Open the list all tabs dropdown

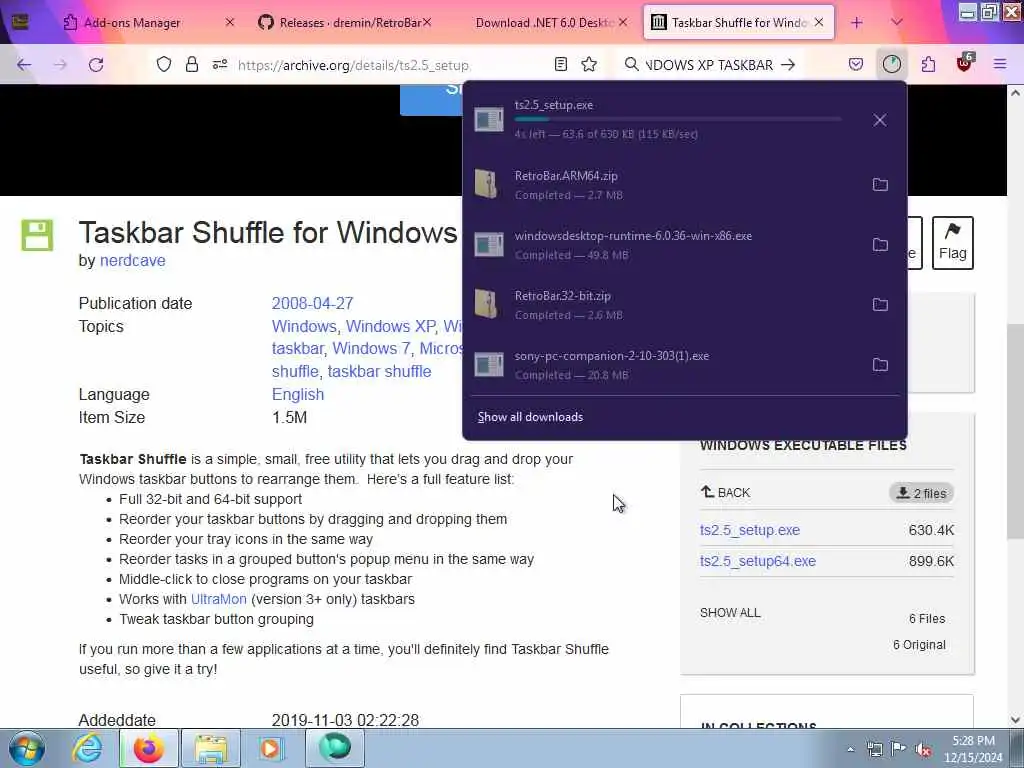[897, 22]
